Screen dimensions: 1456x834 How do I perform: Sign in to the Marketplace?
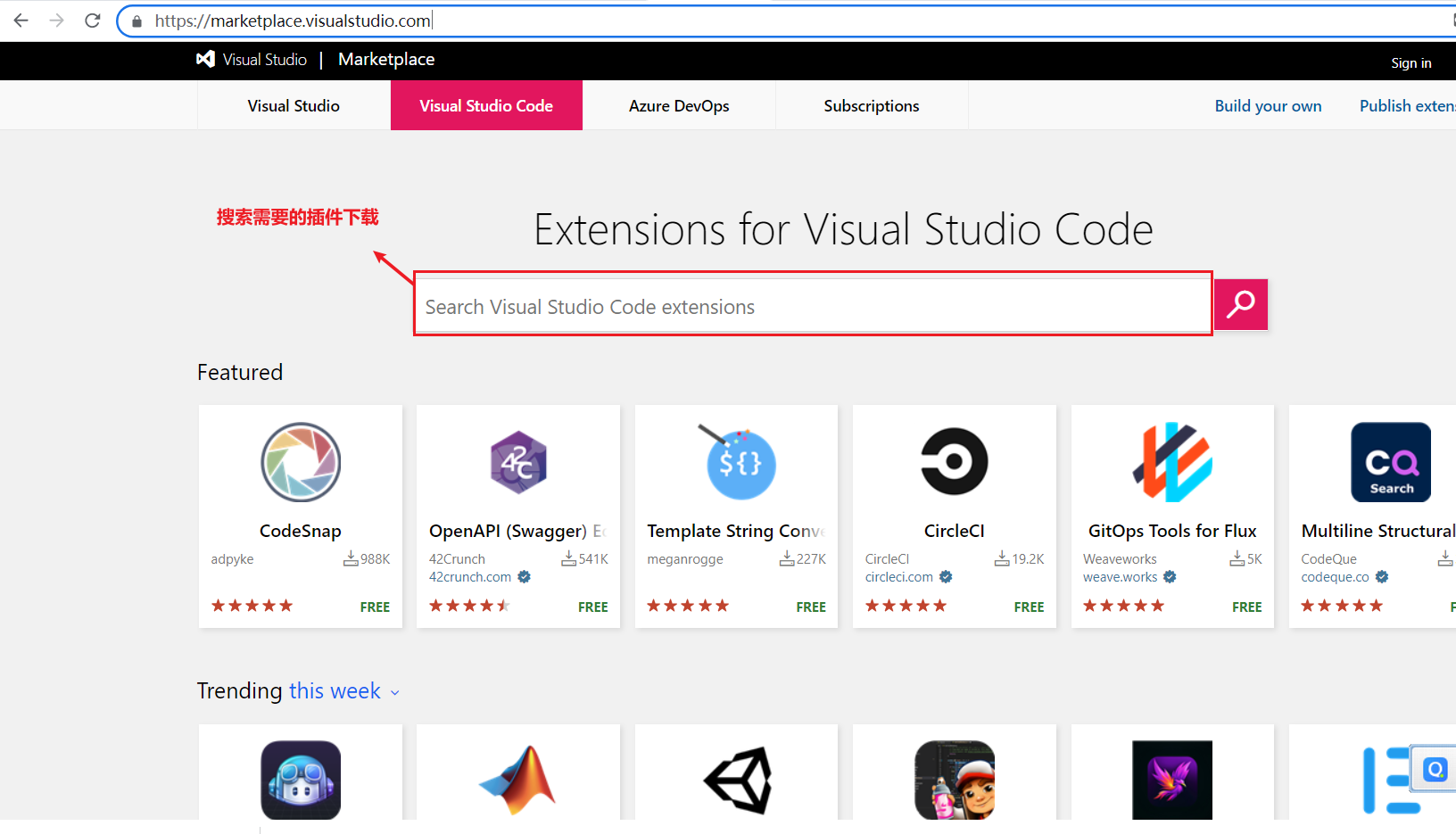pyautogui.click(x=1410, y=62)
